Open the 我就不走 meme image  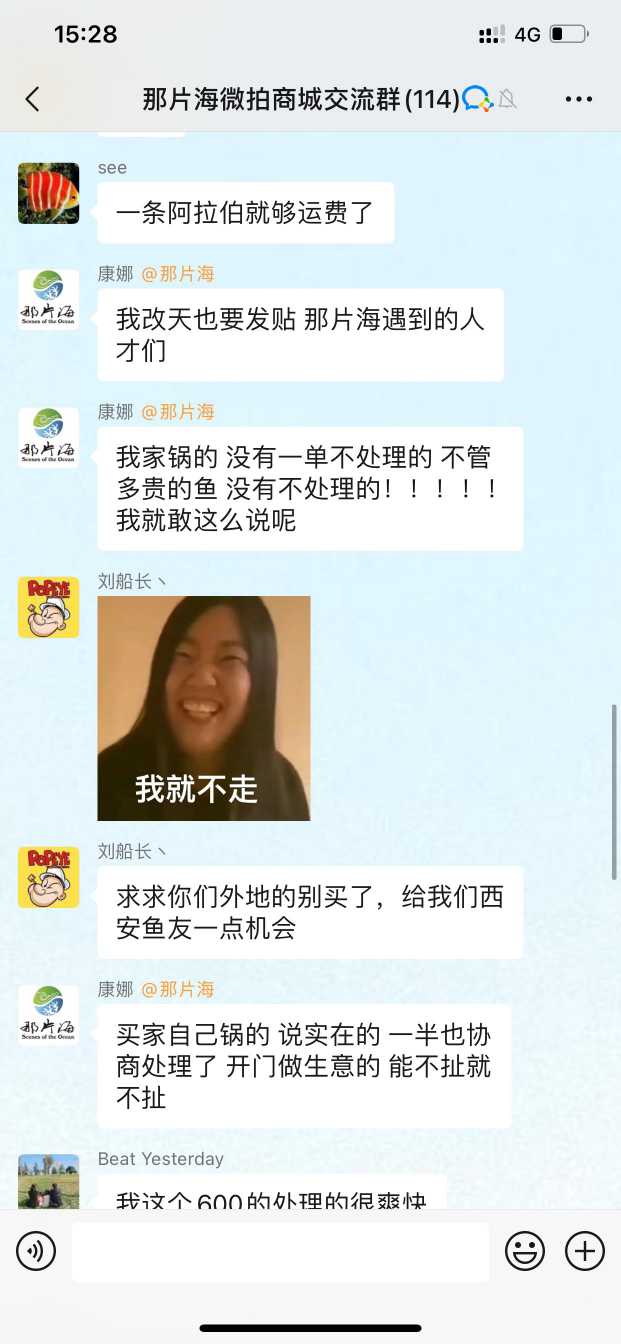pyautogui.click(x=204, y=708)
